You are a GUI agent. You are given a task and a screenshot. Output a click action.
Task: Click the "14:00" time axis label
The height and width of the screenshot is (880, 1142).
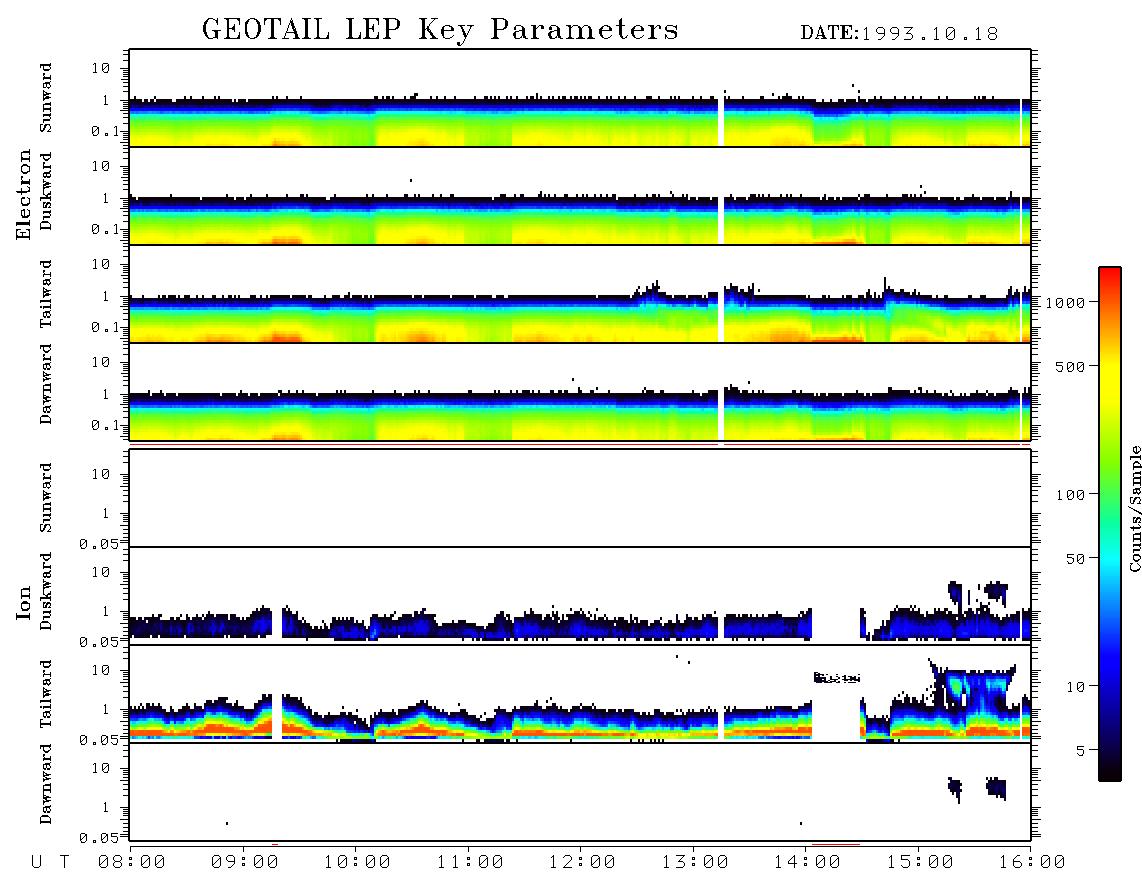pos(807,863)
